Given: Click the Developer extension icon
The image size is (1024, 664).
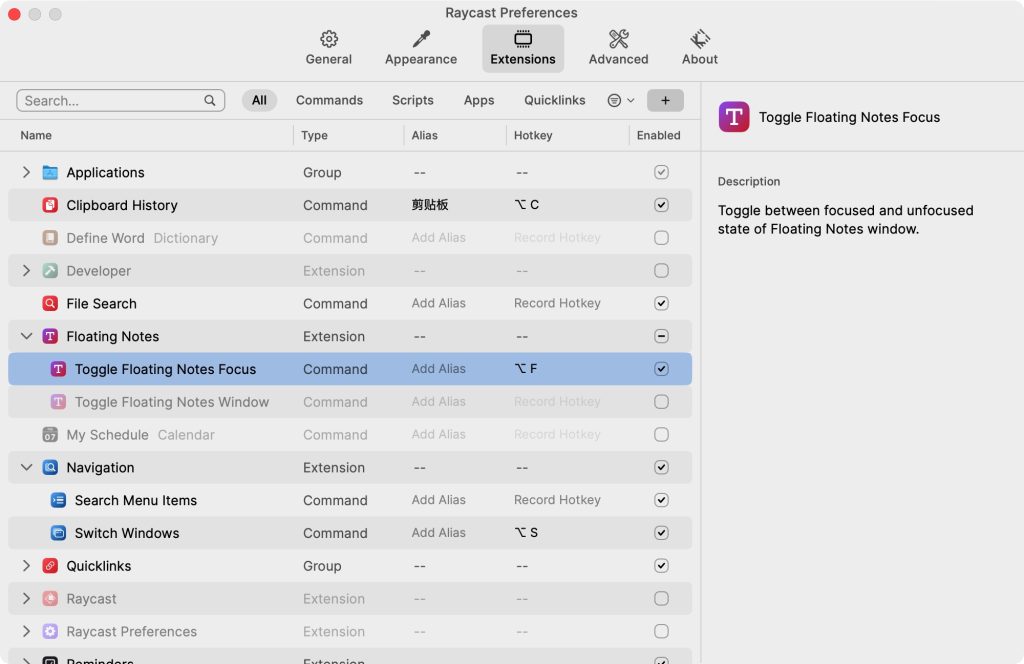Looking at the screenshot, I should (50, 271).
